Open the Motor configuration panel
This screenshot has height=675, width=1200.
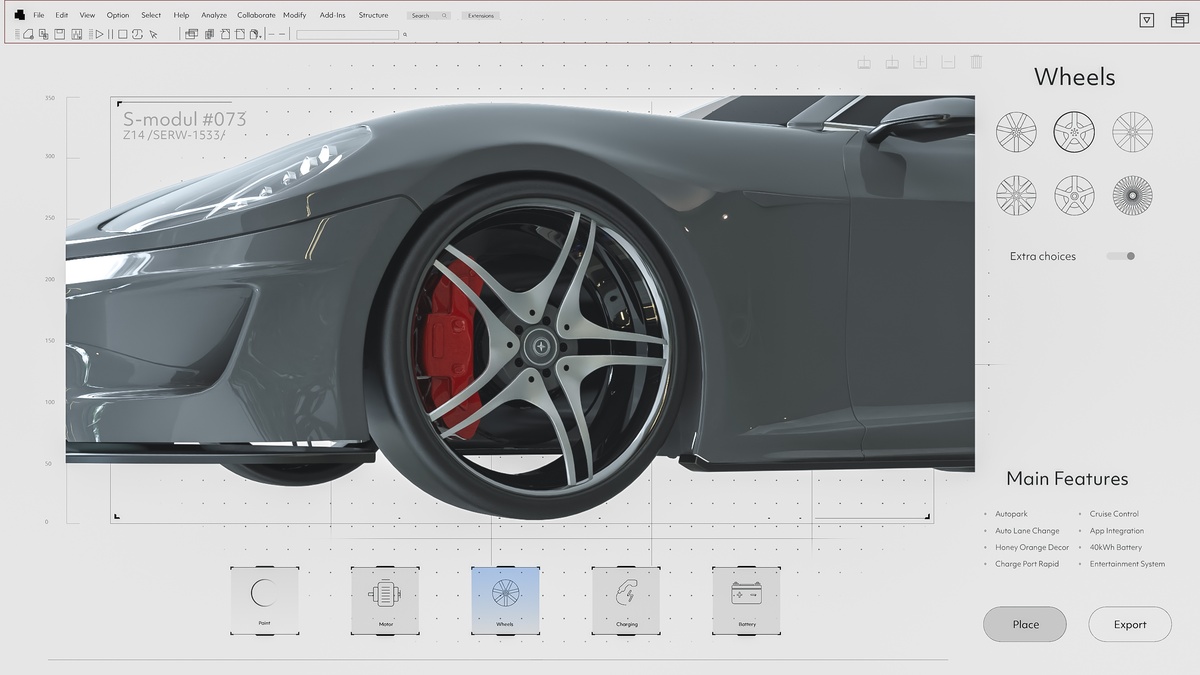385,600
